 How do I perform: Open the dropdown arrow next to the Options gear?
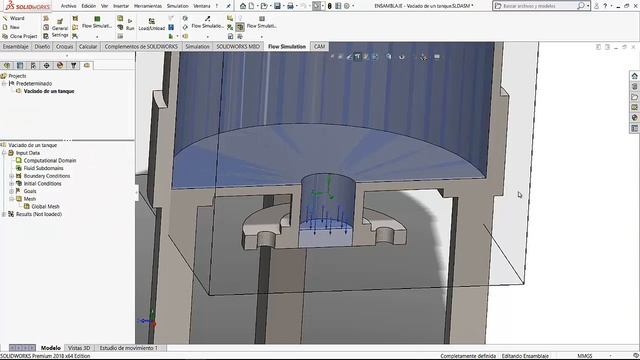[353, 6]
